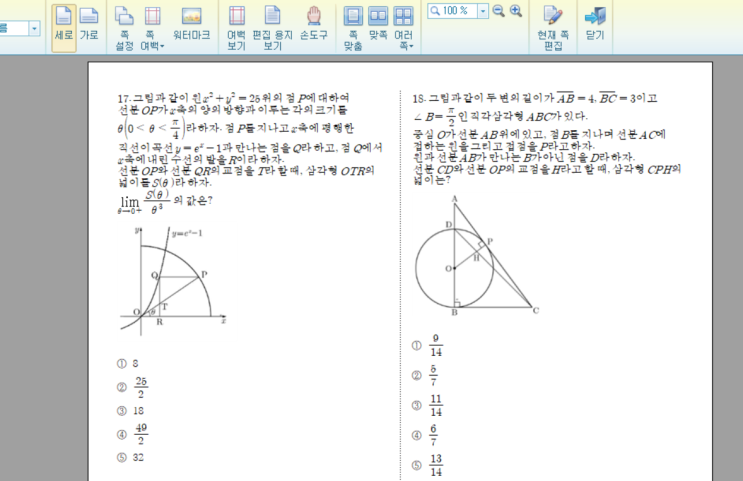Activate the 손도구 hand tool
This screenshot has height=481, width=743.
point(314,24)
